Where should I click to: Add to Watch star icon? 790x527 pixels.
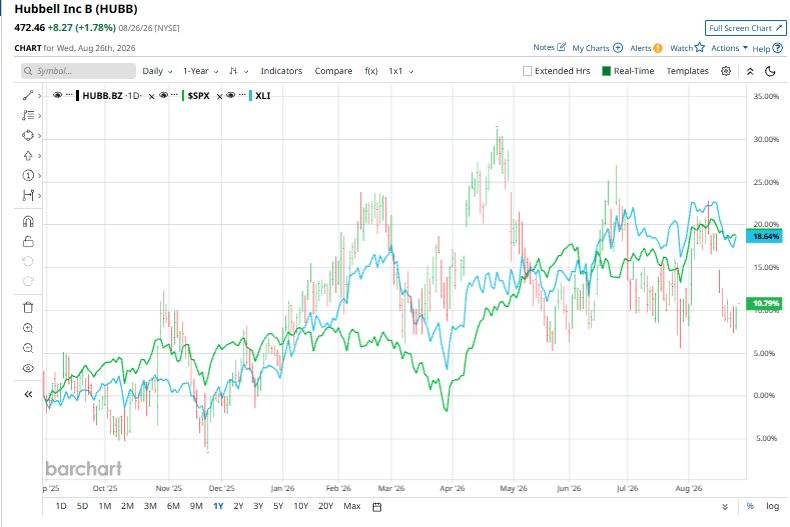click(x=699, y=47)
